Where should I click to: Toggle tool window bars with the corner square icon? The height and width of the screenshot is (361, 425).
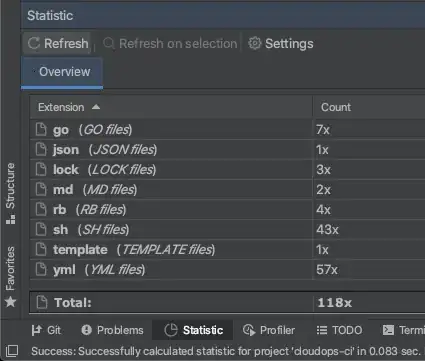pos(12,351)
